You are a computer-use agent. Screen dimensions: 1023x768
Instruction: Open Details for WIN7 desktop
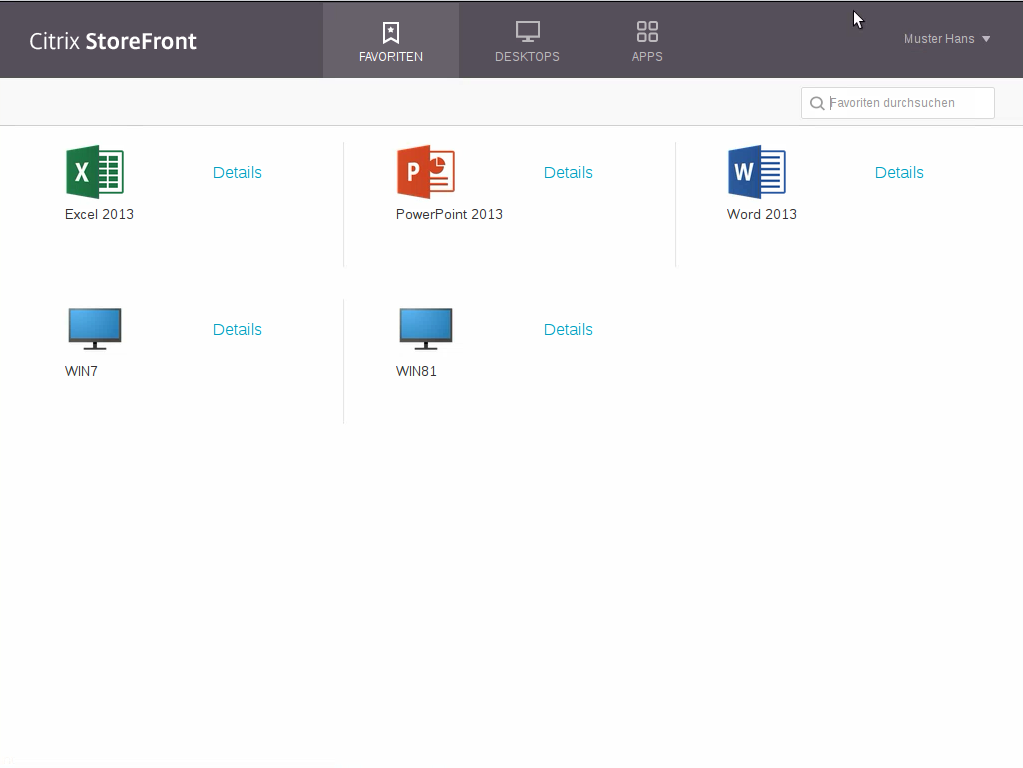pos(237,329)
